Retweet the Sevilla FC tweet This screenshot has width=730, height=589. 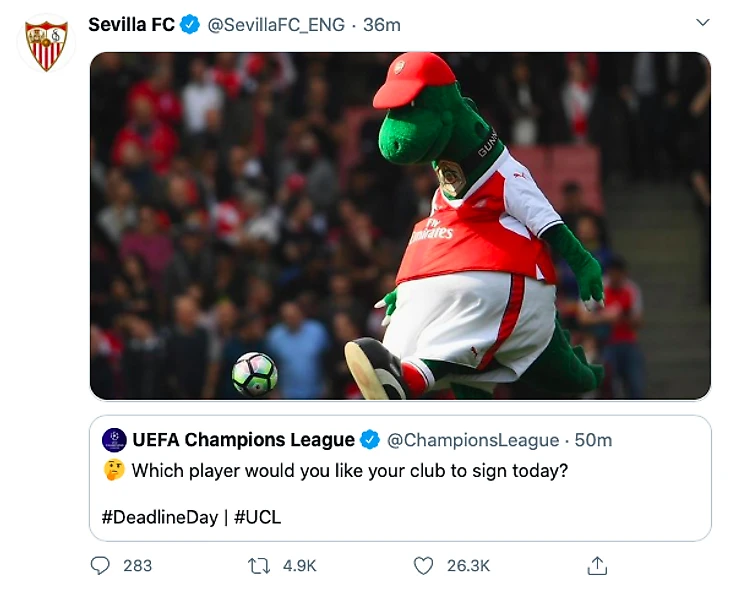click(259, 565)
